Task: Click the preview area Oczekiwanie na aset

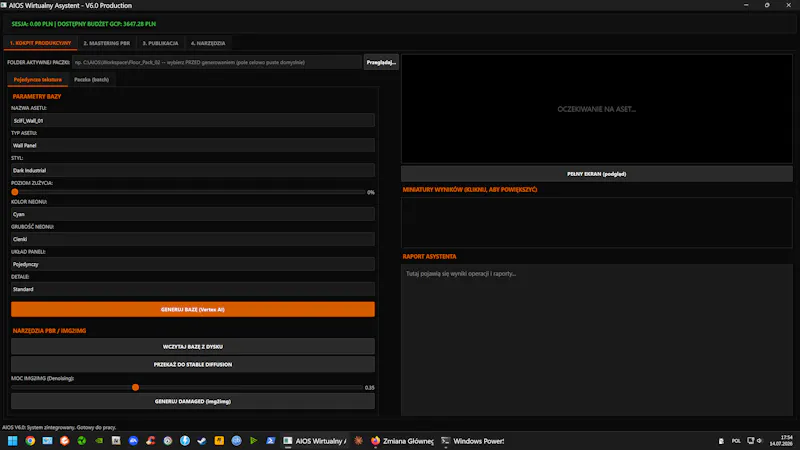Action: pyautogui.click(x=596, y=109)
